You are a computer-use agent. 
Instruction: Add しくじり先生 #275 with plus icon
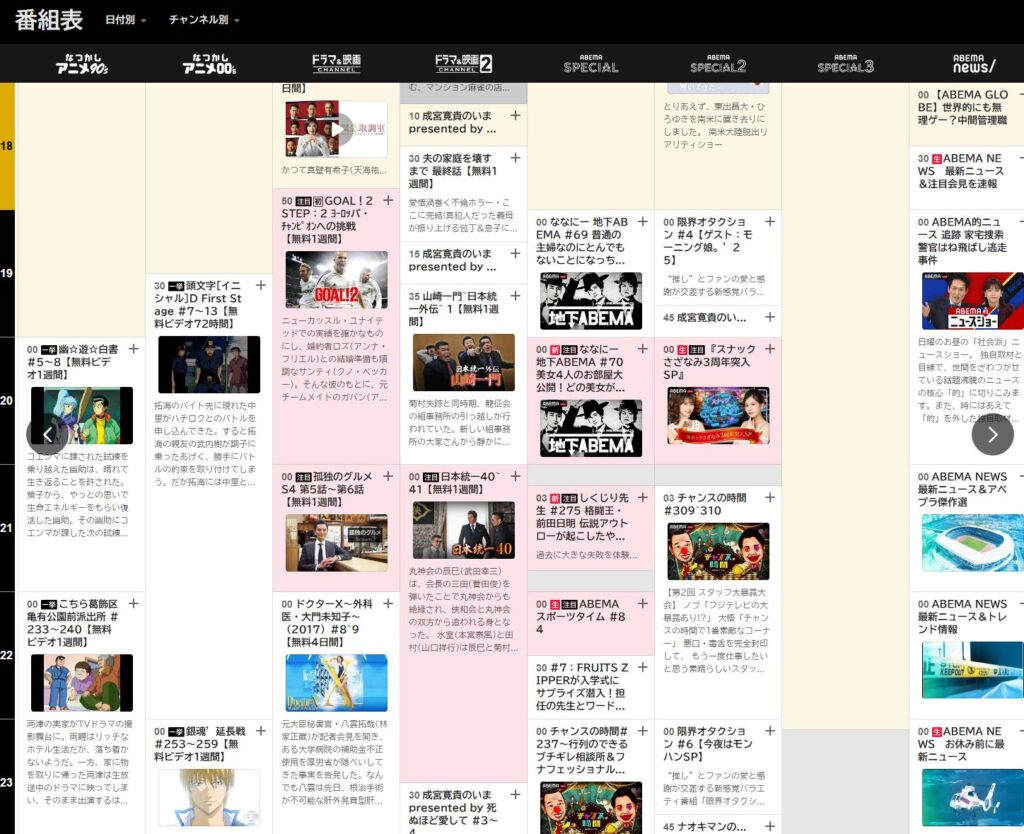click(x=643, y=498)
